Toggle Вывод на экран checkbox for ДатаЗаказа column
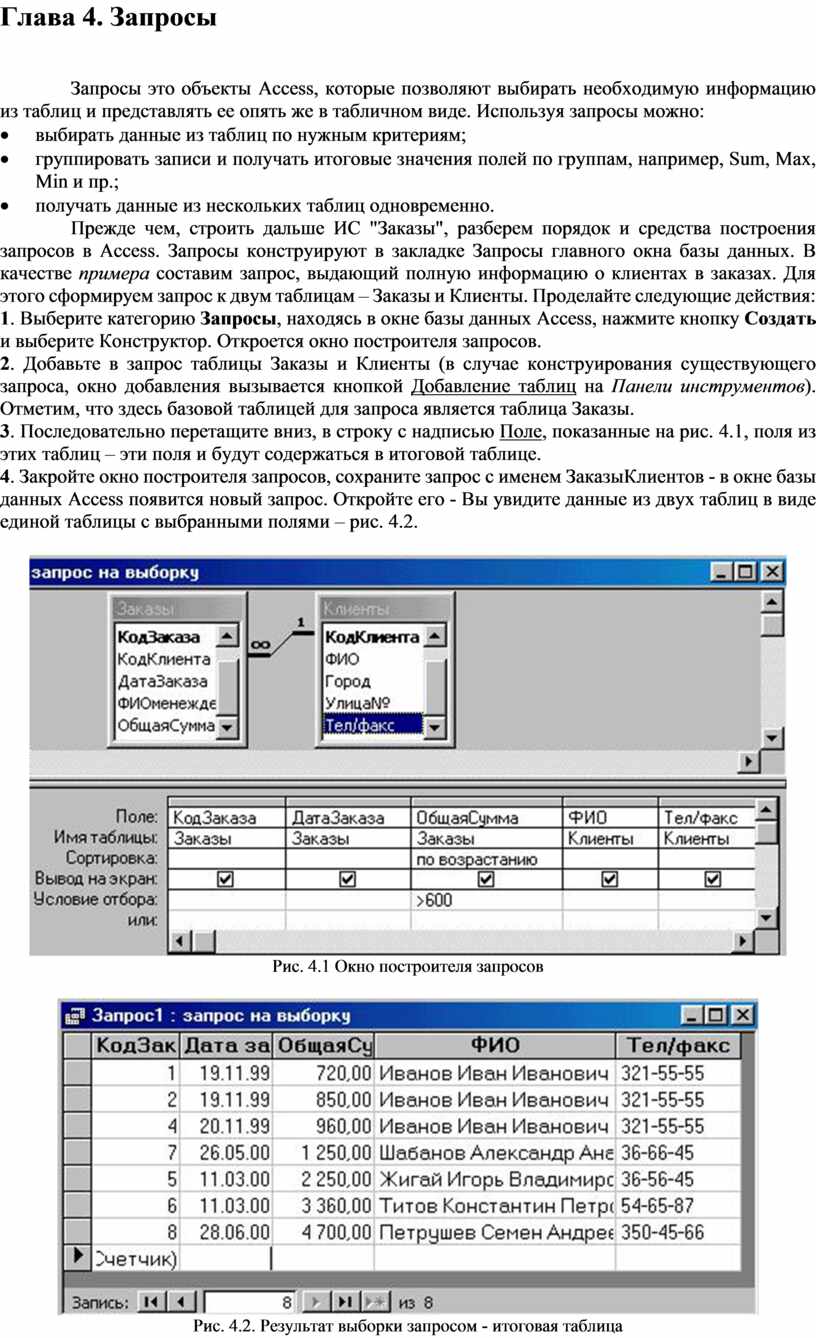 pos(347,879)
